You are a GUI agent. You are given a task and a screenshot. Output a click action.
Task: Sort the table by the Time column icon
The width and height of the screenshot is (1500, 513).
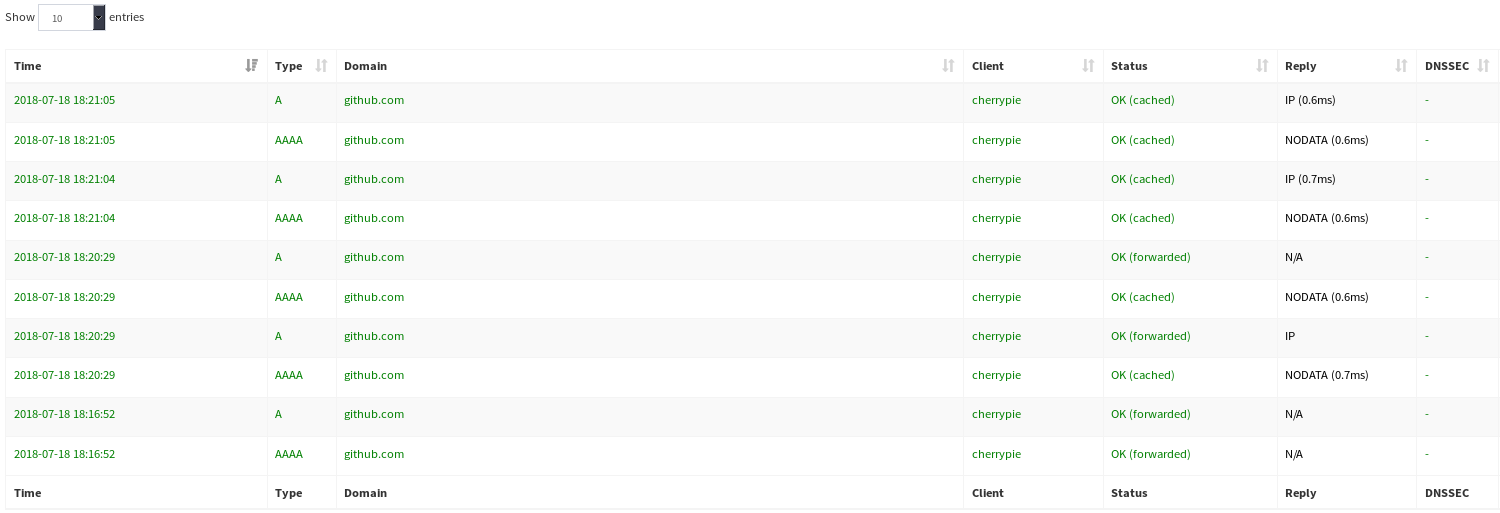(x=251, y=66)
